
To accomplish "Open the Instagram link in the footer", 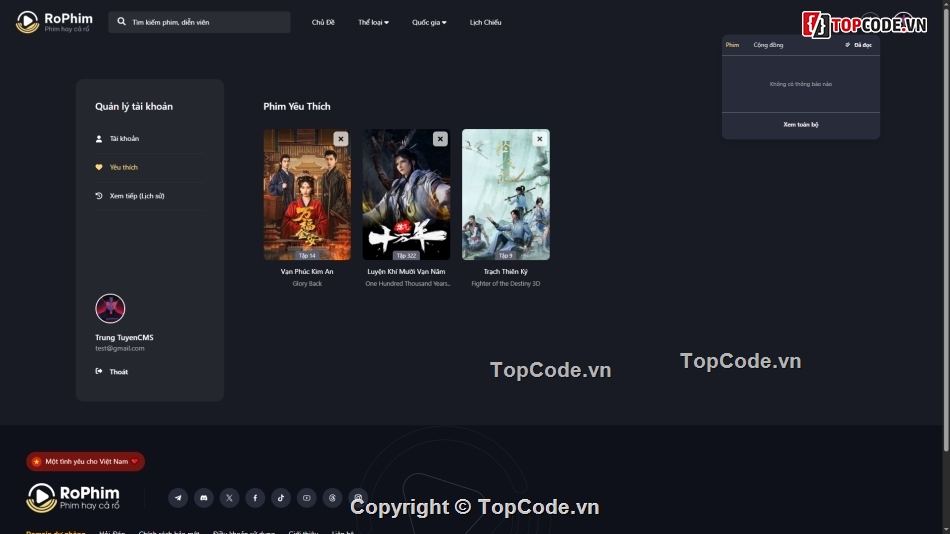I will coord(358,498).
